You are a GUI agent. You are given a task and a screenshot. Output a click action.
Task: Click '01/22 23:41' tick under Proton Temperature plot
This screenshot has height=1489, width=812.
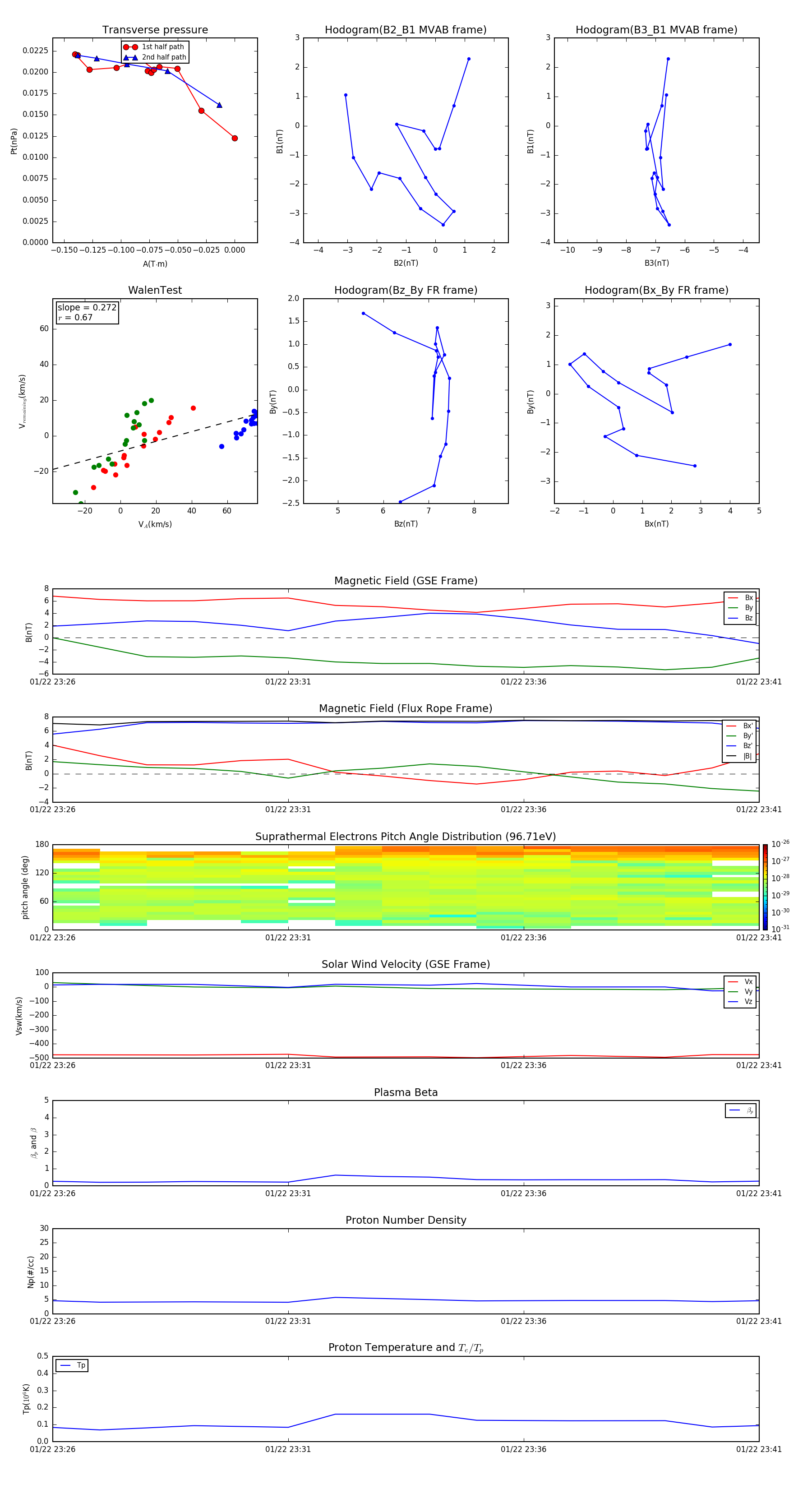[758, 1449]
